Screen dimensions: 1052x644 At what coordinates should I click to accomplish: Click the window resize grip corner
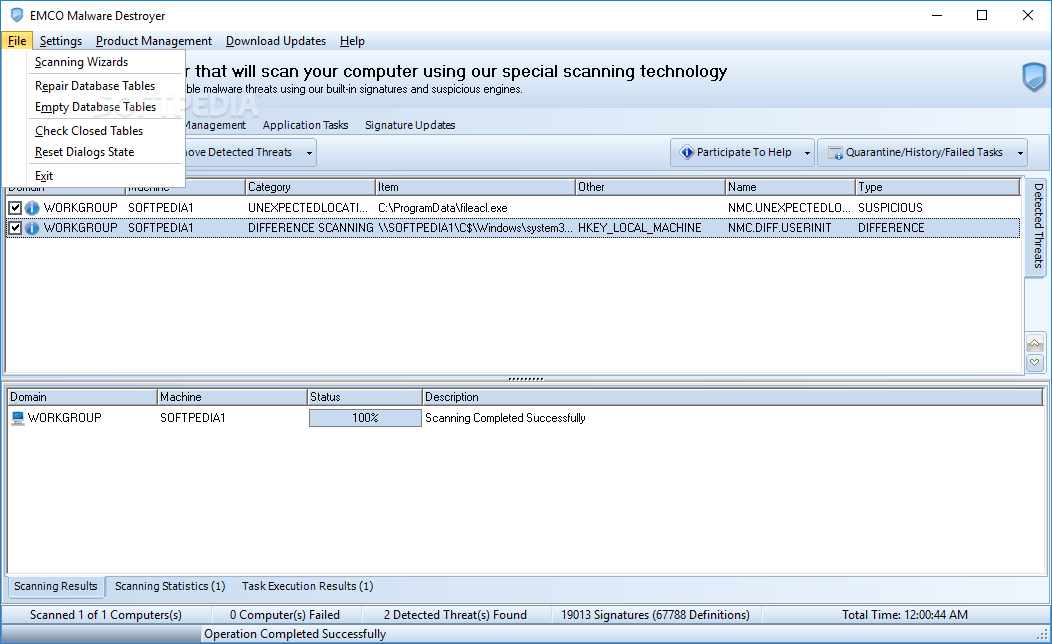(1043, 634)
